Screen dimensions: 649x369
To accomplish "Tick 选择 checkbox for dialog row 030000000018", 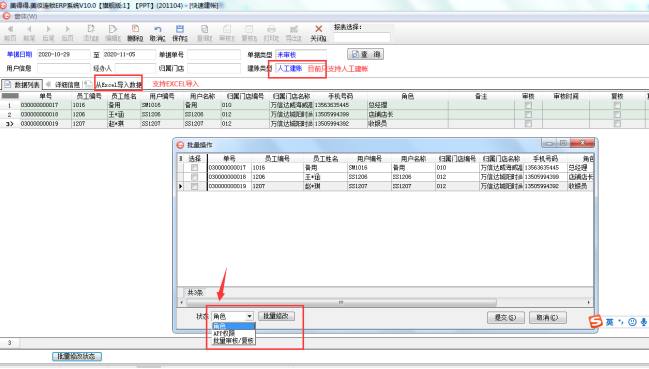I will (x=194, y=177).
